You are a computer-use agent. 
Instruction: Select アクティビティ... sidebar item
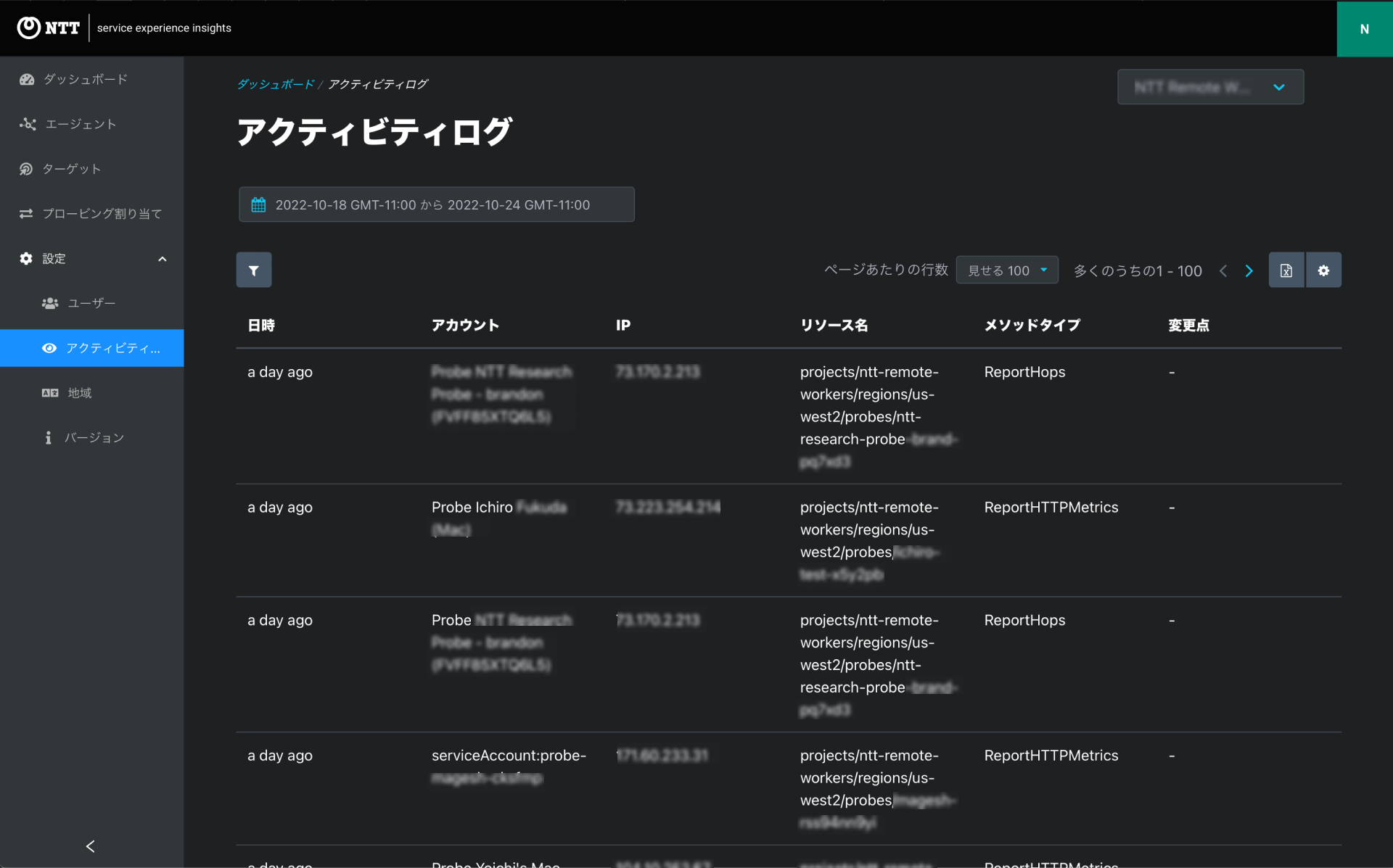pyautogui.click(x=92, y=348)
